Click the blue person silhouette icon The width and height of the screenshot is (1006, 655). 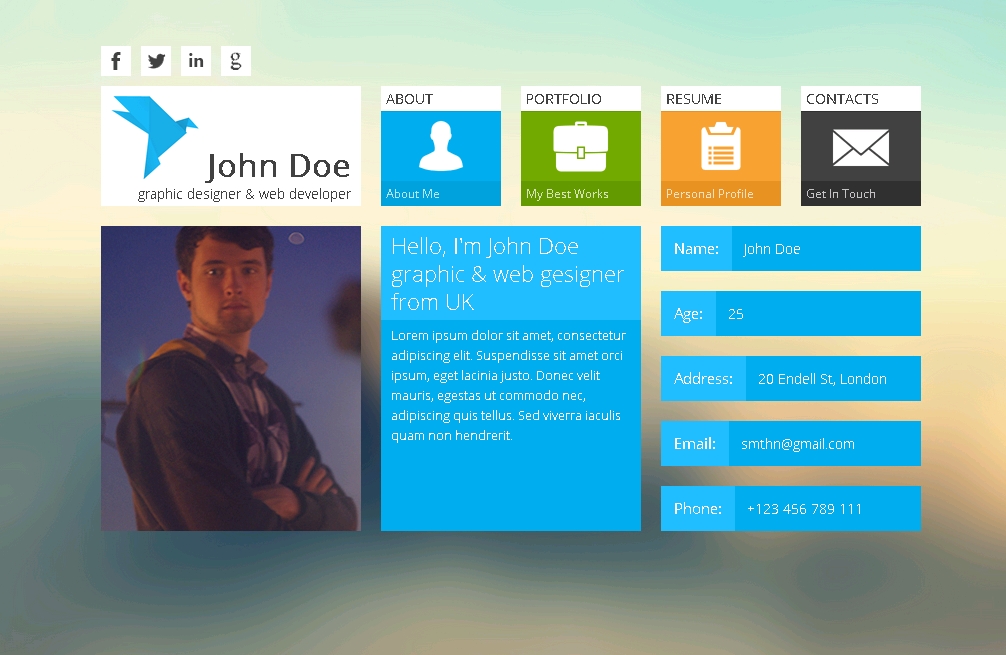coord(441,146)
